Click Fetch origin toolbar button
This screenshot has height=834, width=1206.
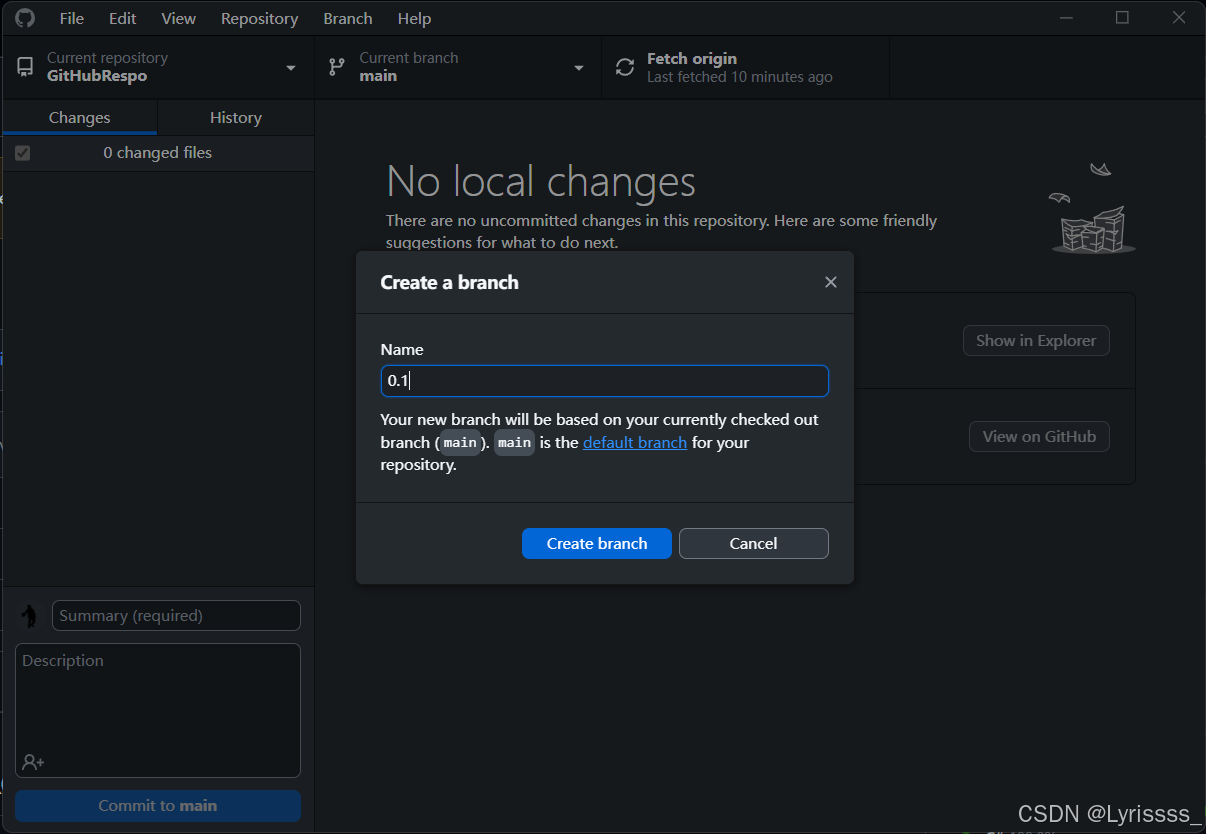(x=746, y=67)
